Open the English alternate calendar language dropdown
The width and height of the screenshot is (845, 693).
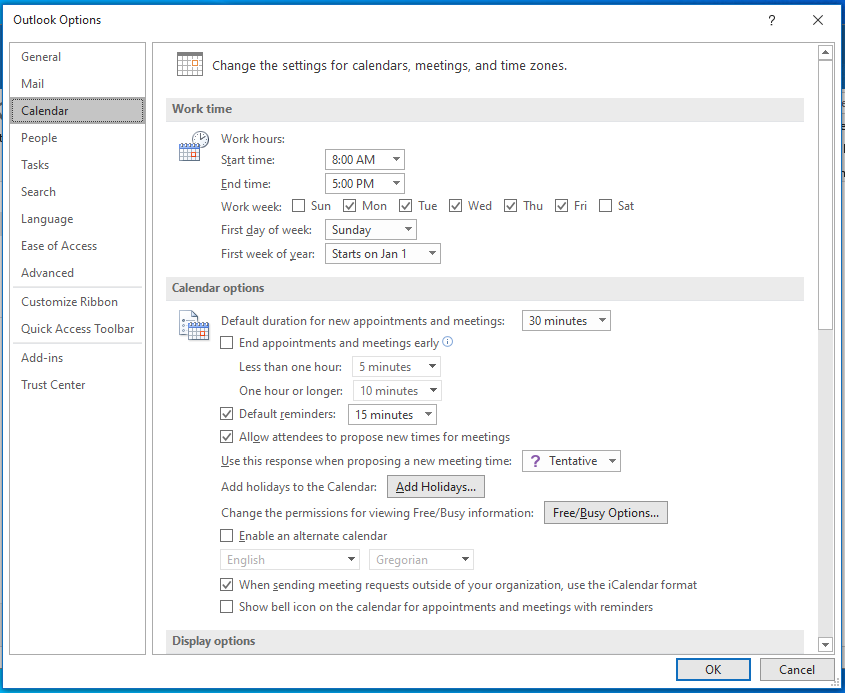tap(290, 559)
